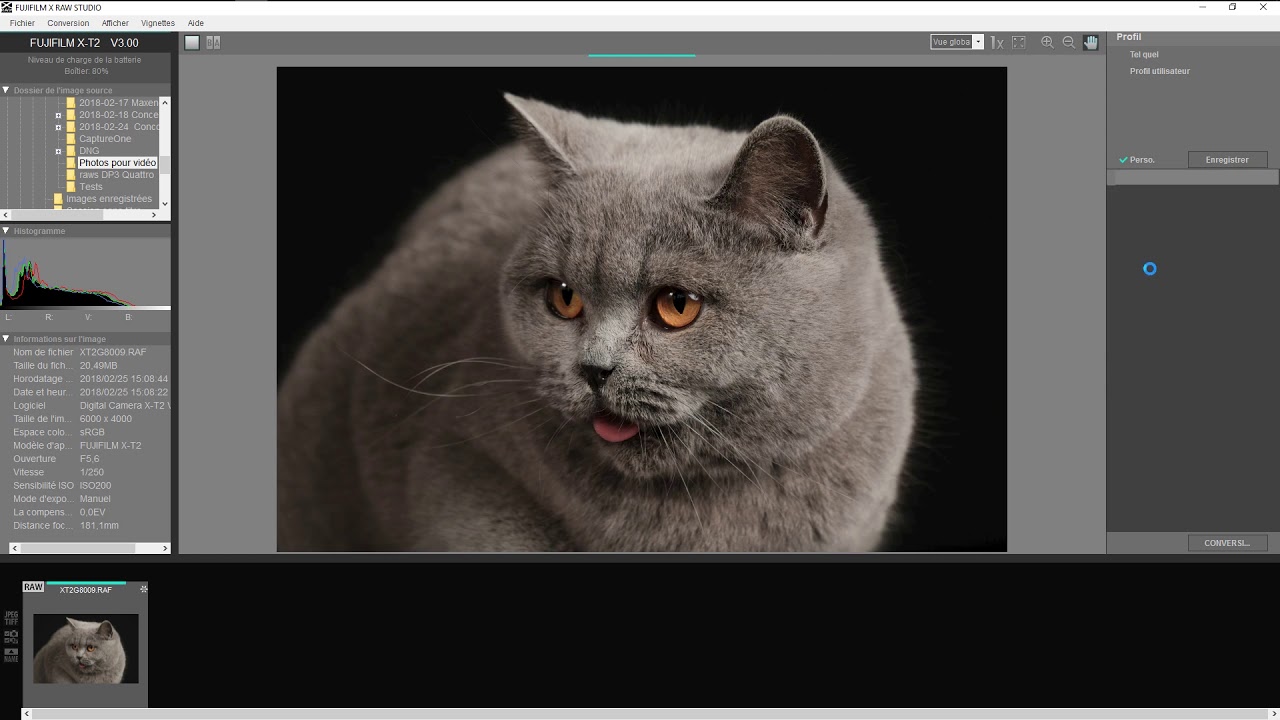
Task: Open the Photos pour vidéo folder
Action: [x=117, y=163]
